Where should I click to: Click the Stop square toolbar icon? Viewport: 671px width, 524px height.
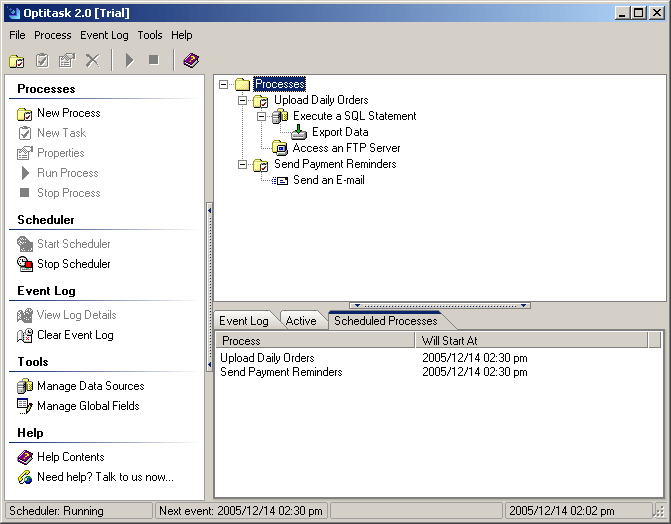[154, 60]
